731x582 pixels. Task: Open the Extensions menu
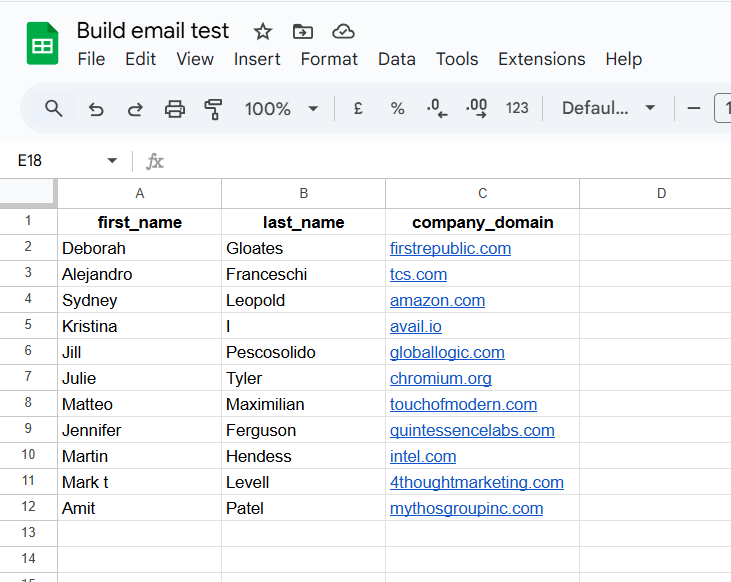tap(541, 59)
